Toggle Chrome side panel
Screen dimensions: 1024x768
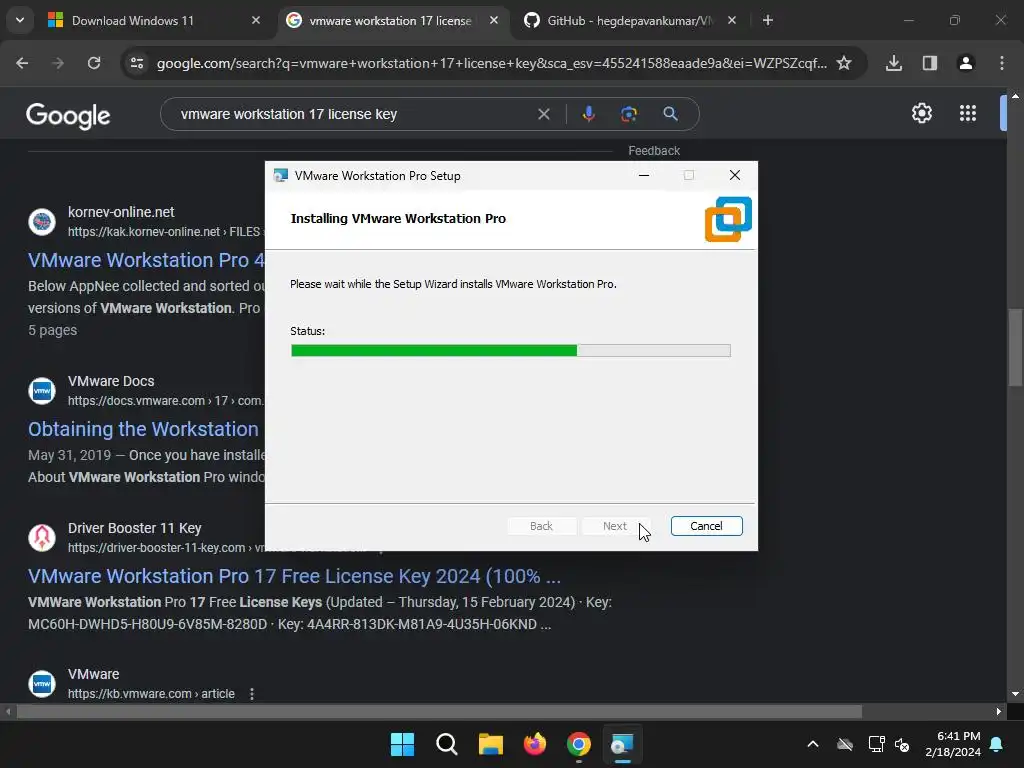pyautogui.click(x=930, y=63)
